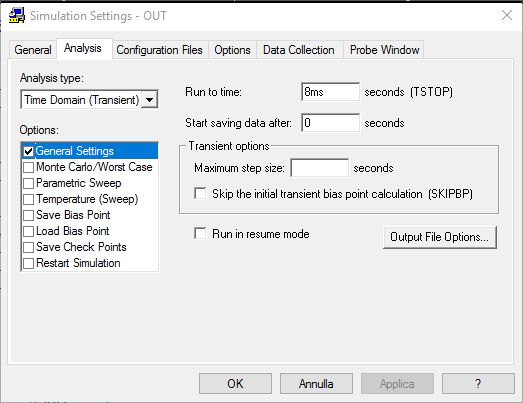Open the Configuration Files tab

tap(159, 50)
